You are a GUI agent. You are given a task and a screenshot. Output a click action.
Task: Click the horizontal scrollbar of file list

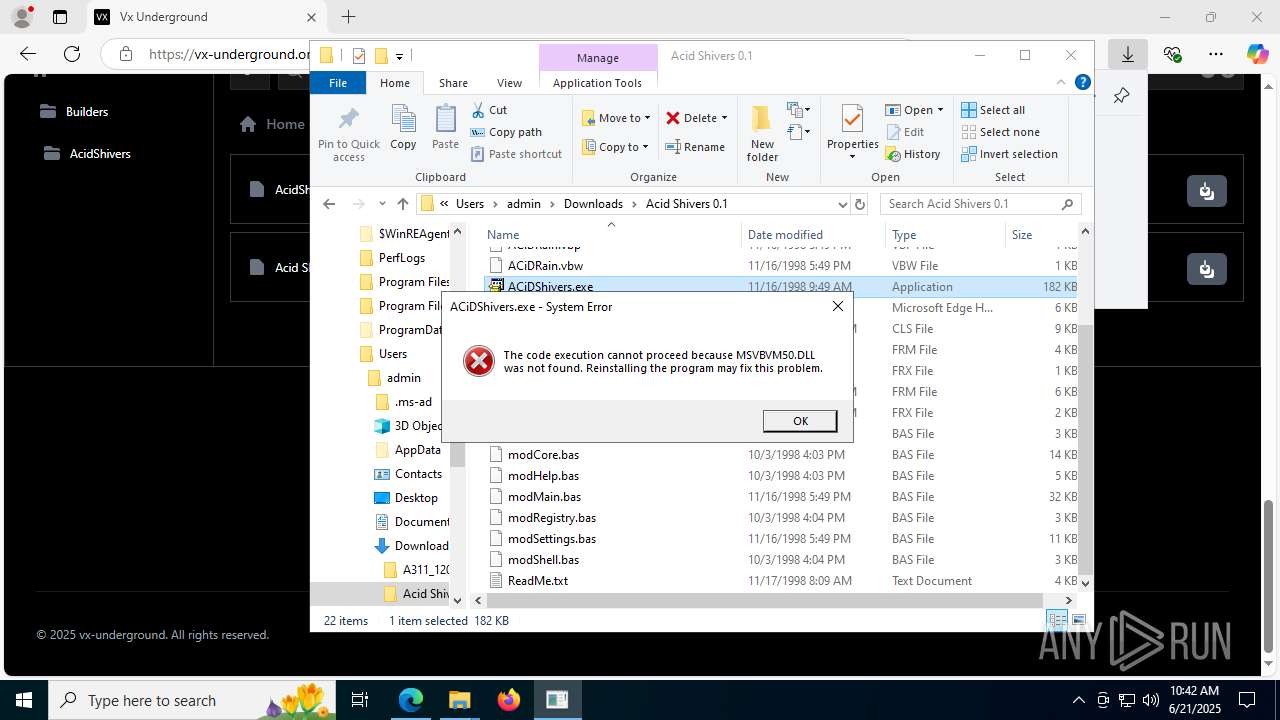coord(764,600)
